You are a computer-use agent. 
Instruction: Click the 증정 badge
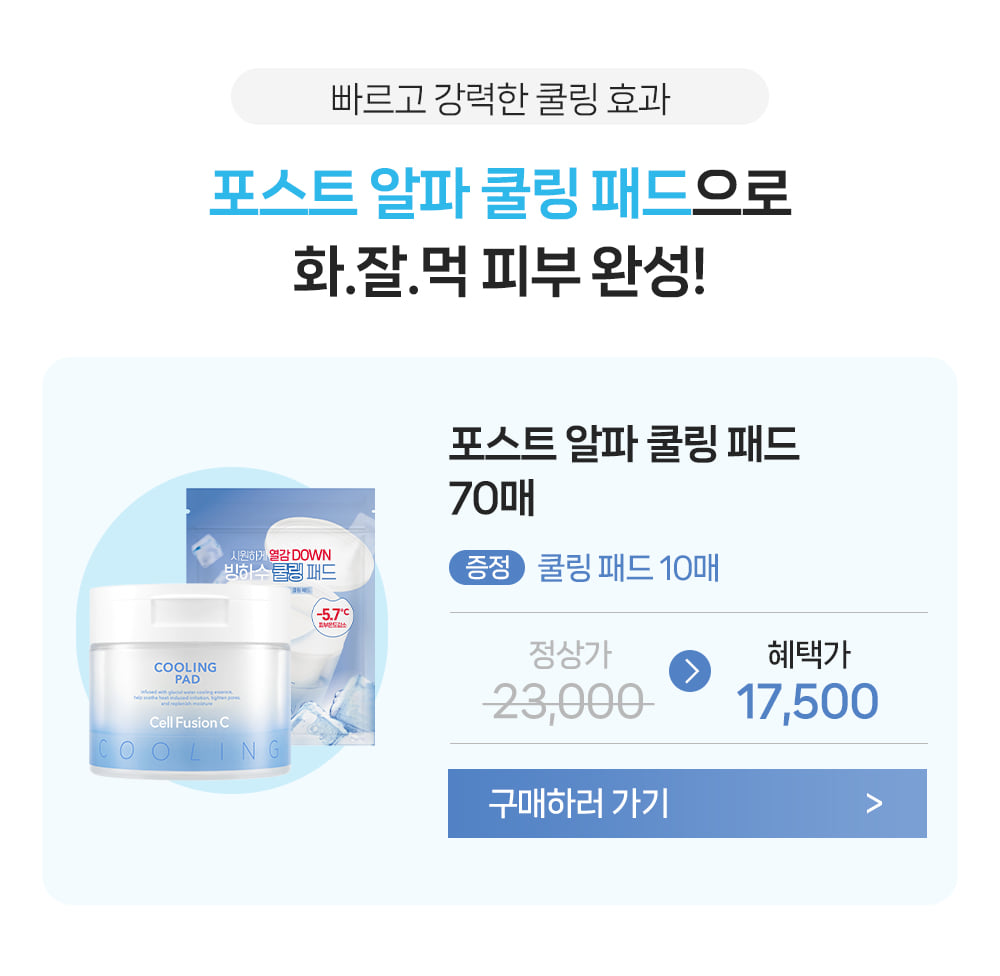[x=487, y=567]
